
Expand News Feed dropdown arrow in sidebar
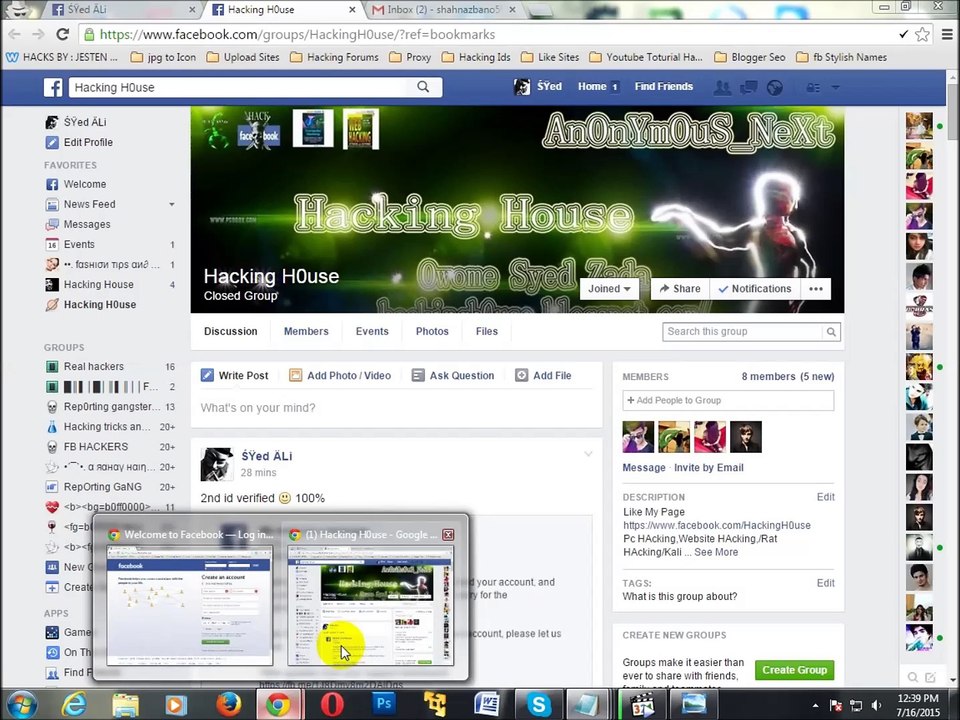[172, 204]
